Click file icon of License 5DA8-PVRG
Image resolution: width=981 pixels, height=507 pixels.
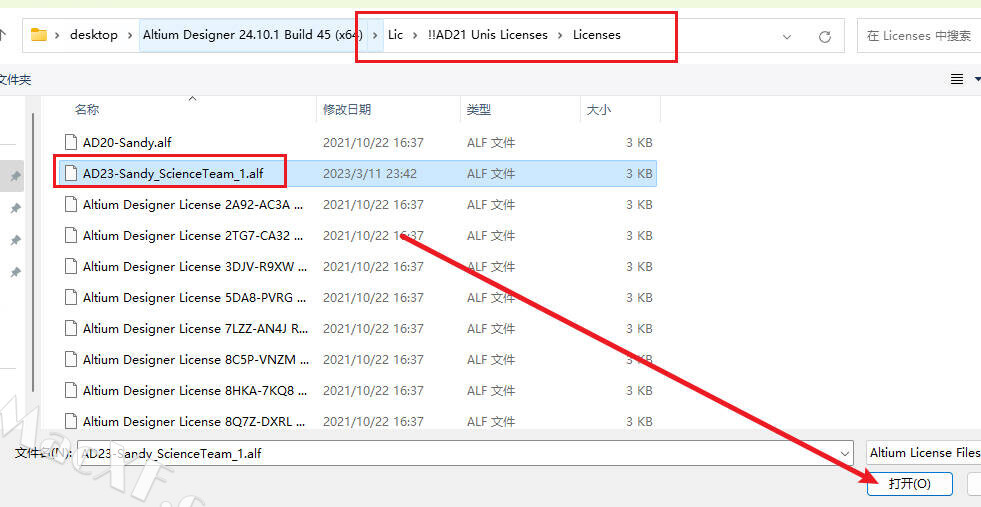pyautogui.click(x=71, y=297)
